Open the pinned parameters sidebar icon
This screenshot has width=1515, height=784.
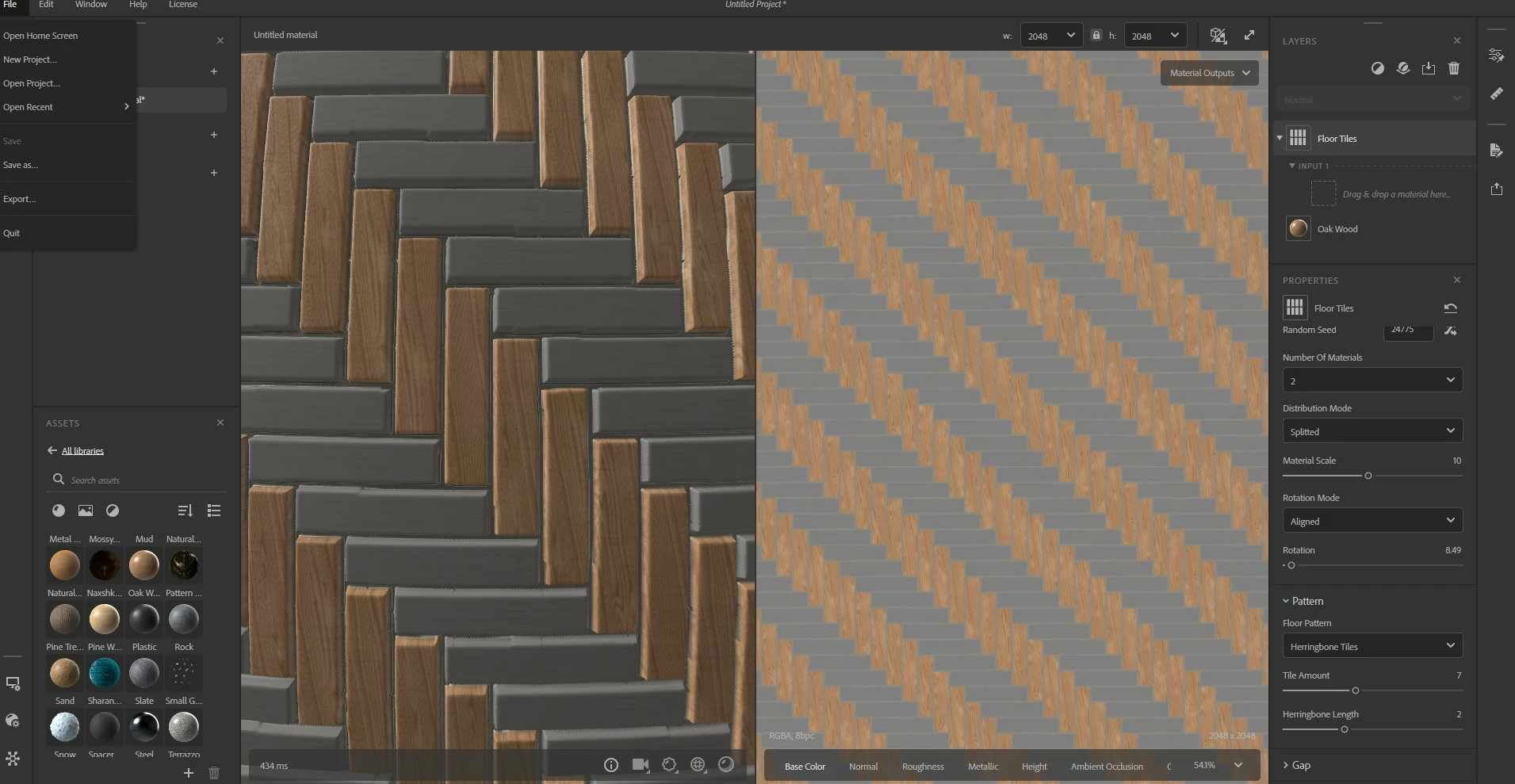(1496, 55)
